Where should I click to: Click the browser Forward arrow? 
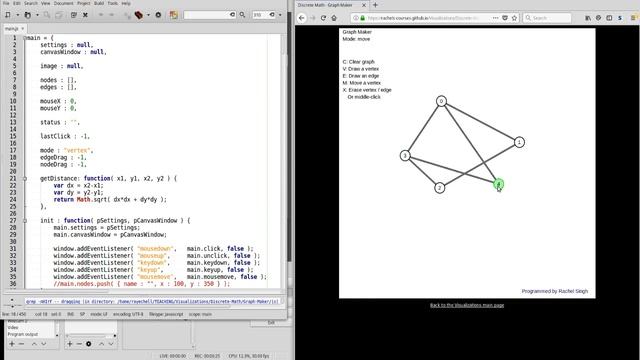coord(313,18)
